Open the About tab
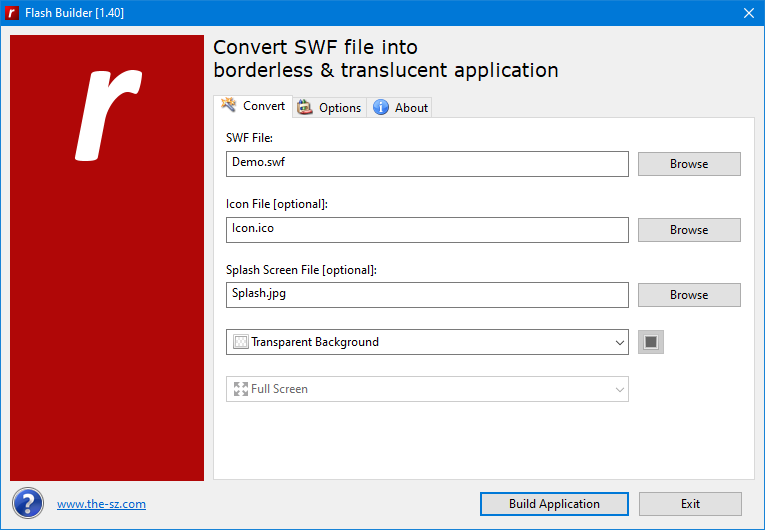The width and height of the screenshot is (765, 530). (400, 107)
